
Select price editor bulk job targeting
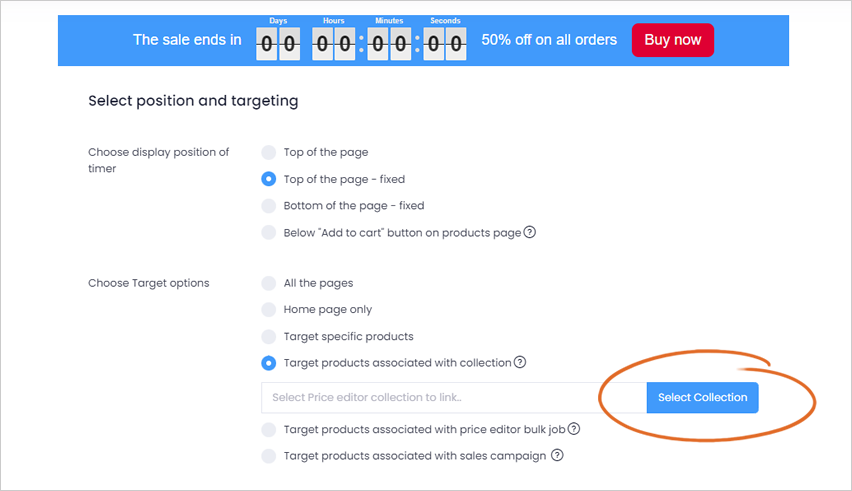268,430
